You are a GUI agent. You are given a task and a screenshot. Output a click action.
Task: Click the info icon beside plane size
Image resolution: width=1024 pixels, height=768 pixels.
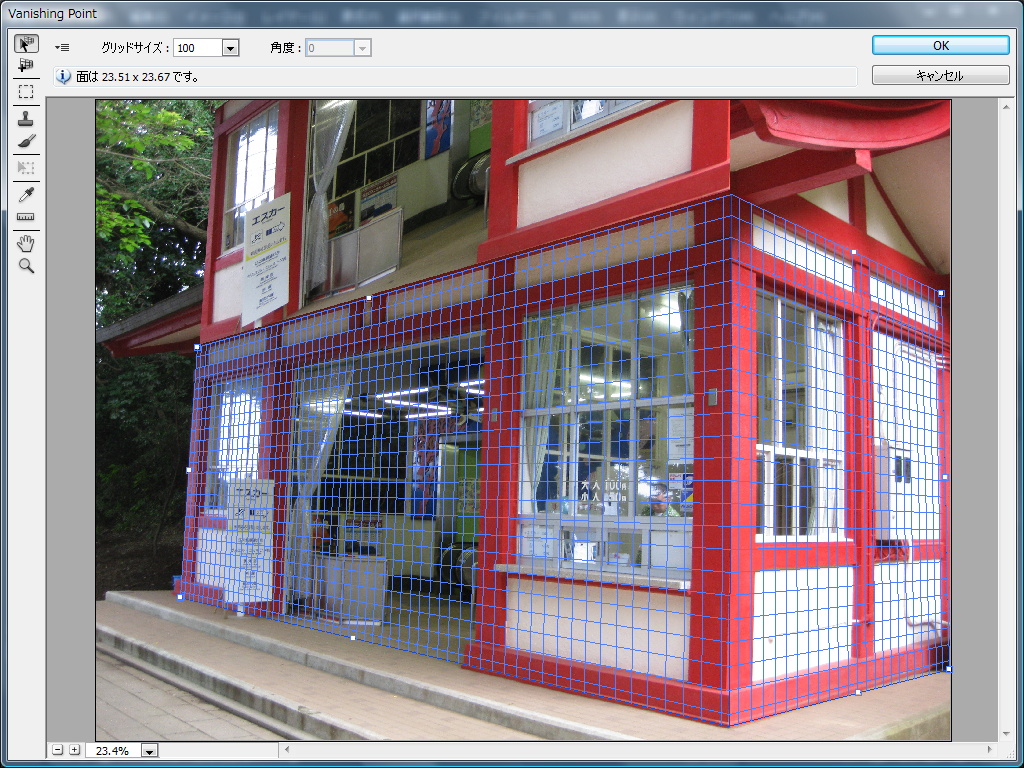tap(63, 76)
